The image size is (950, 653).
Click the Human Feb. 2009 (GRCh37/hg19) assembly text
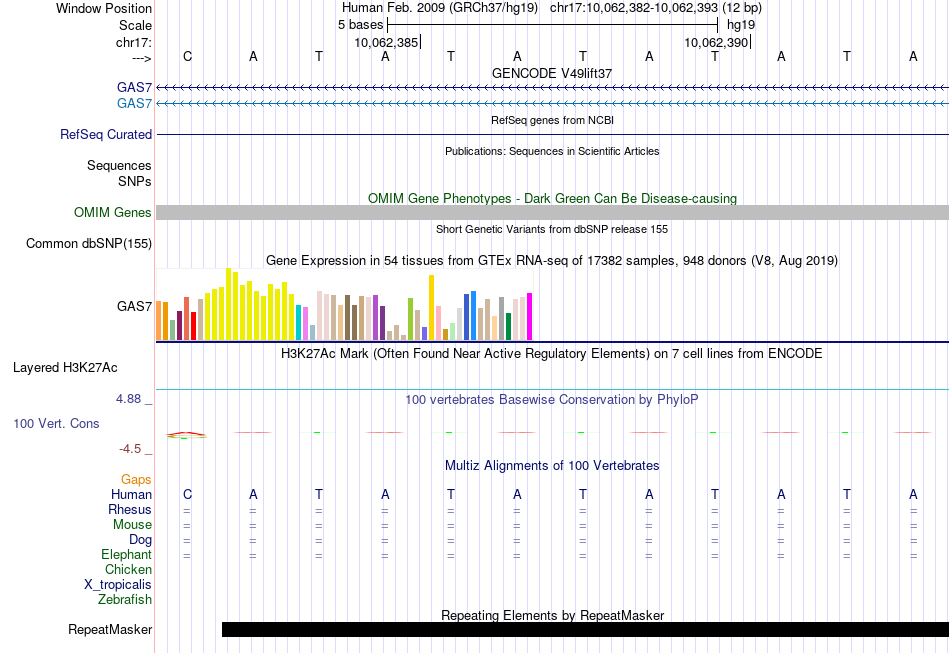pos(440,8)
